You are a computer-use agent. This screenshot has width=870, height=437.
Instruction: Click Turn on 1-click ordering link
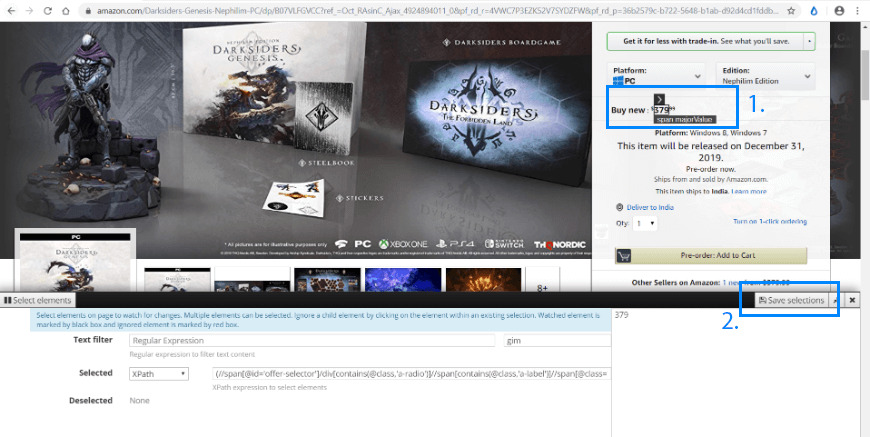(x=769, y=222)
